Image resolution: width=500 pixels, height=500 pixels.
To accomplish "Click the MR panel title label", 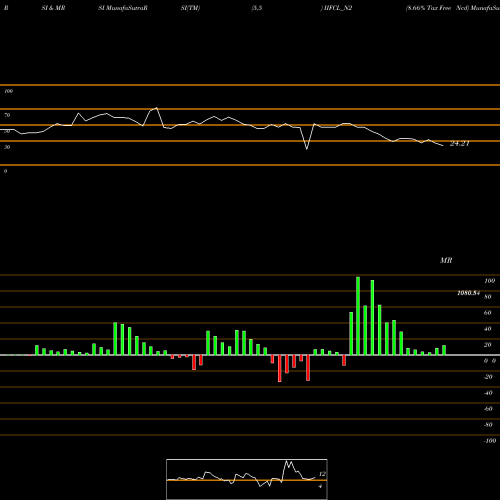I will pos(446,260).
